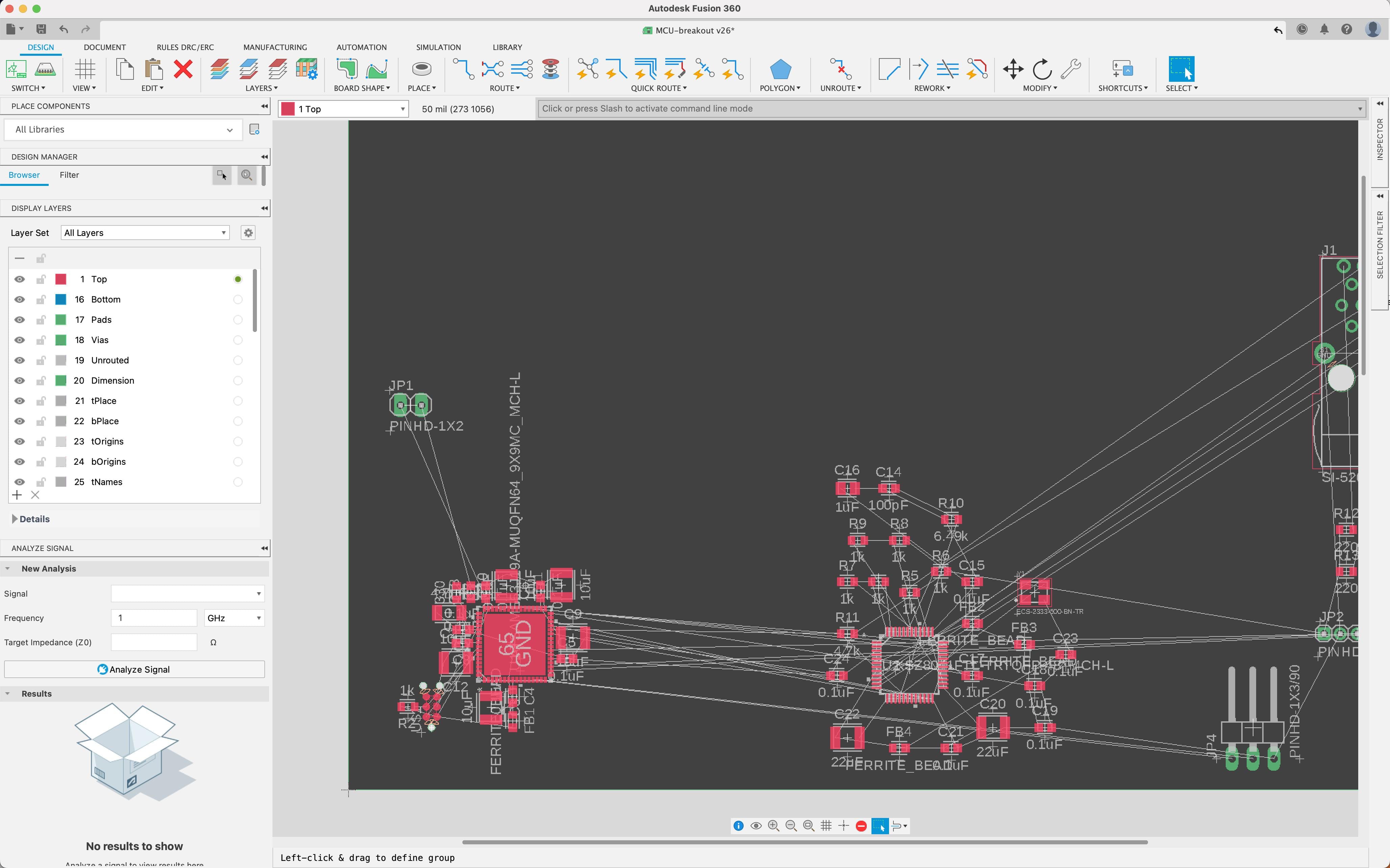Open the RULES DRC/ERC tab
Image resolution: width=1390 pixels, height=868 pixels.
tap(185, 47)
